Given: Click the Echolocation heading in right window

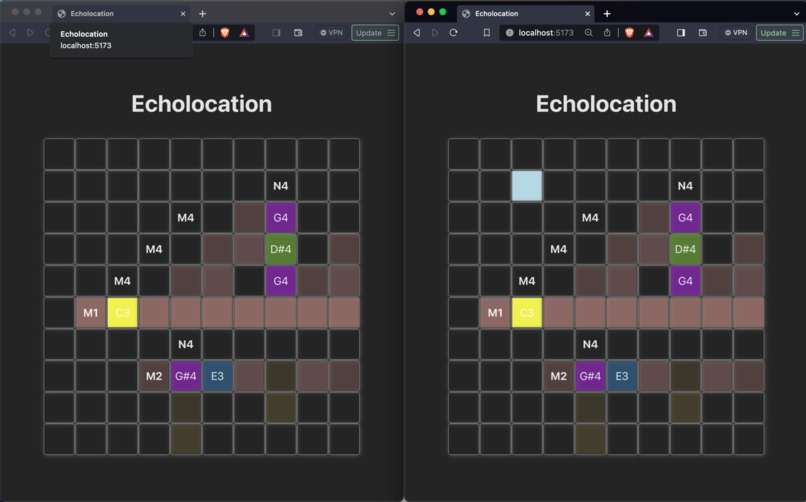Looking at the screenshot, I should point(606,104).
